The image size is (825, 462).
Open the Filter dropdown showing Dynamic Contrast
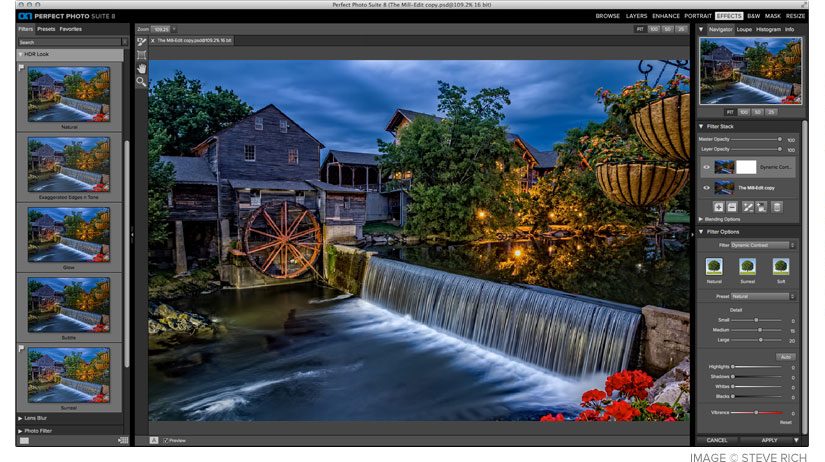pos(762,245)
